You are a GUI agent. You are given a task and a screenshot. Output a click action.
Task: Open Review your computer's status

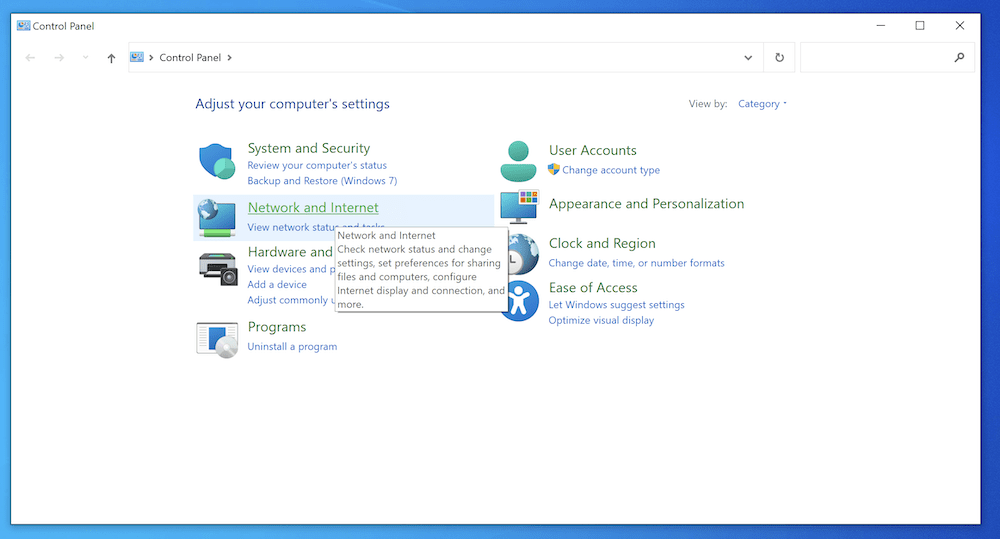pos(317,165)
